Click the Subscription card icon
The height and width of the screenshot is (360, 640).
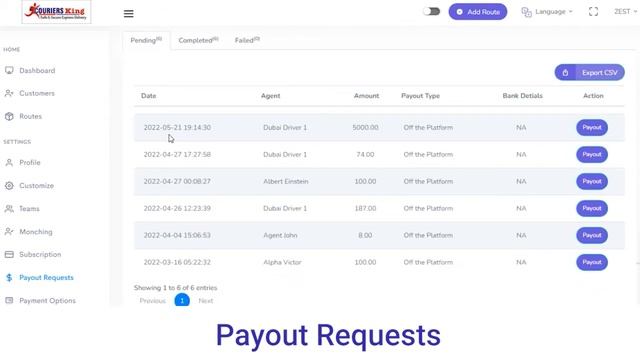point(9,254)
